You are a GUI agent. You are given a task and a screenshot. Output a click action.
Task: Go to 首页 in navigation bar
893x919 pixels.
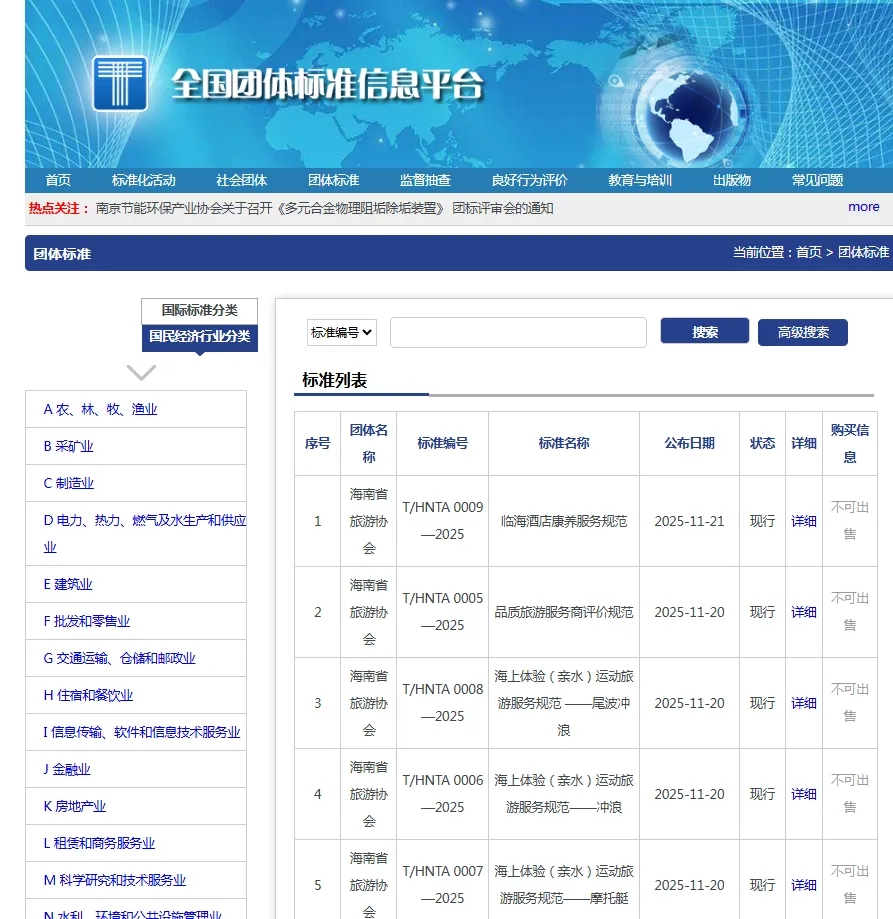click(x=58, y=180)
